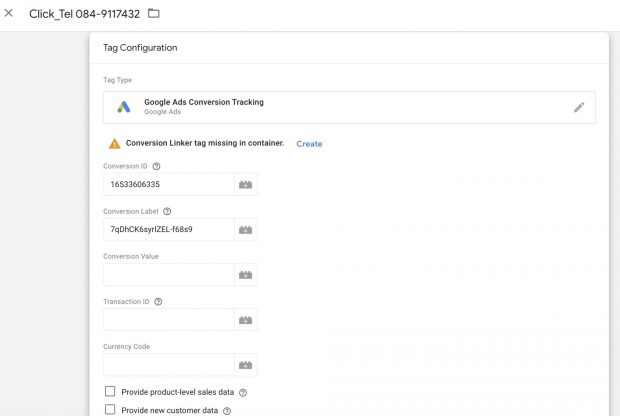Insert a variable into Transaction ID
Viewport: 620px width, 416px height.
(246, 320)
